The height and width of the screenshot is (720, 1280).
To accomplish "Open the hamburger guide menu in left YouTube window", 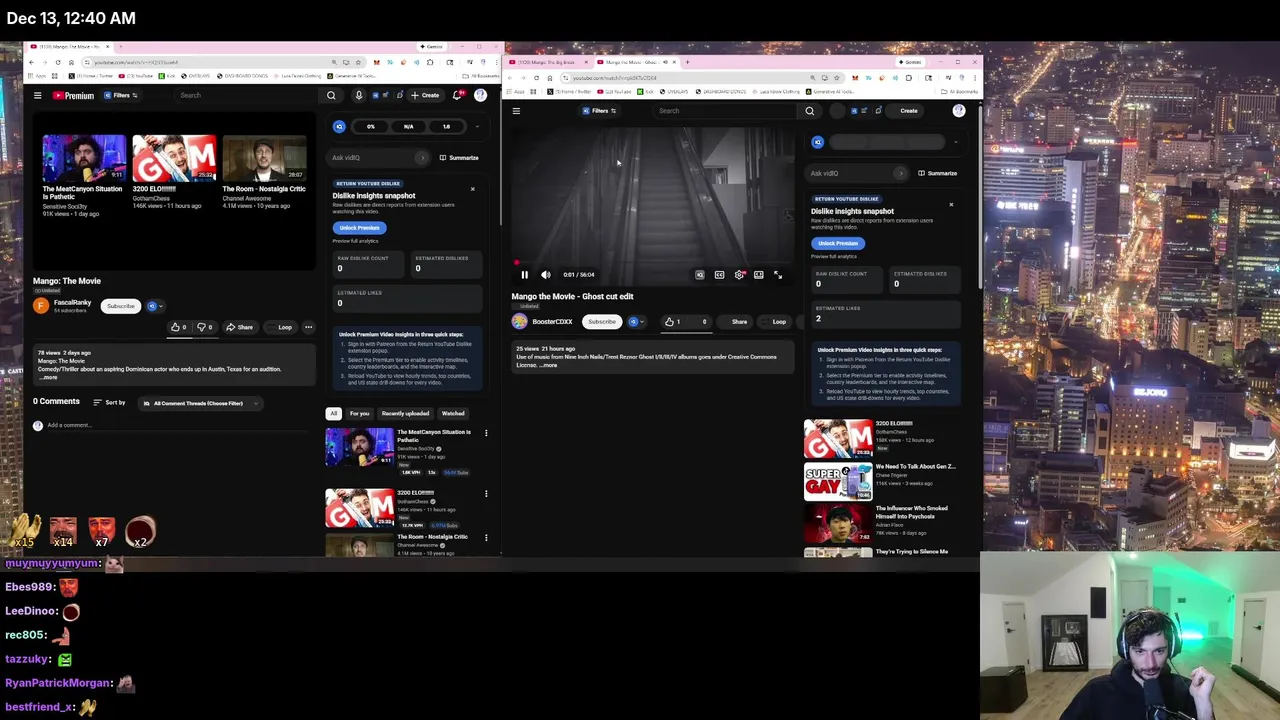I will [37, 96].
